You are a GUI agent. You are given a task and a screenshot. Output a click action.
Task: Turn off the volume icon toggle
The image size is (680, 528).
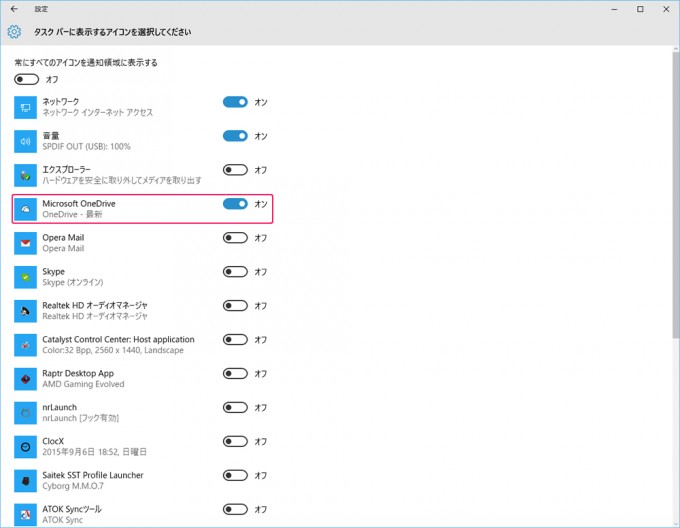(x=235, y=136)
